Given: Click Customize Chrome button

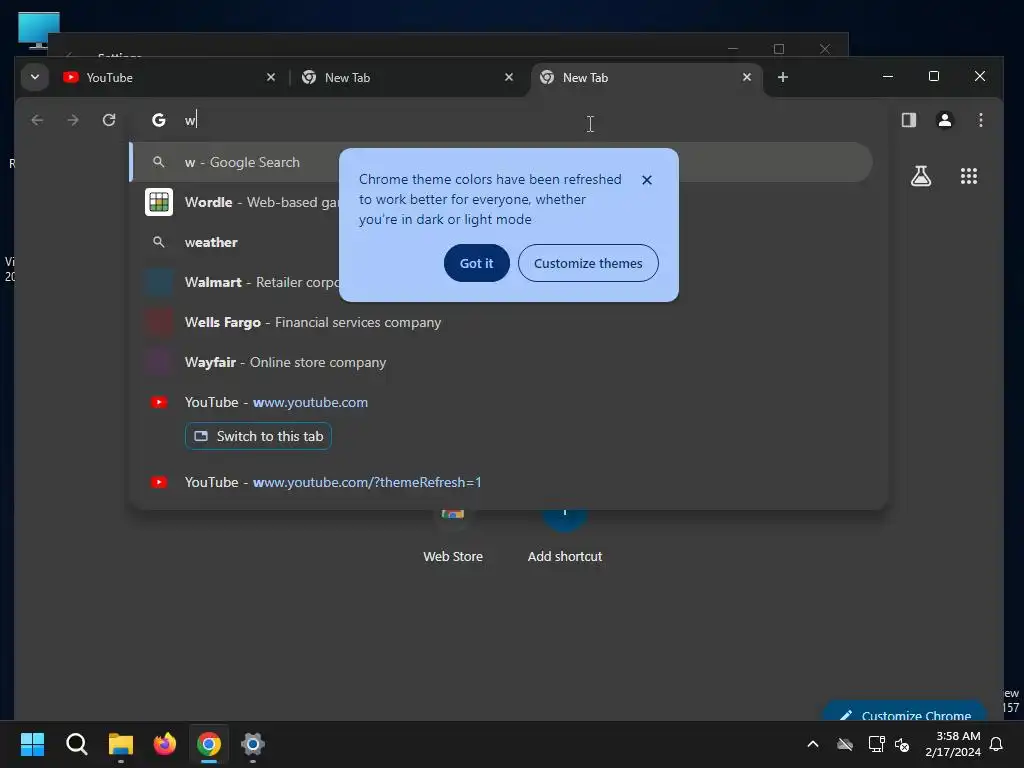Looking at the screenshot, I should click(905, 713).
